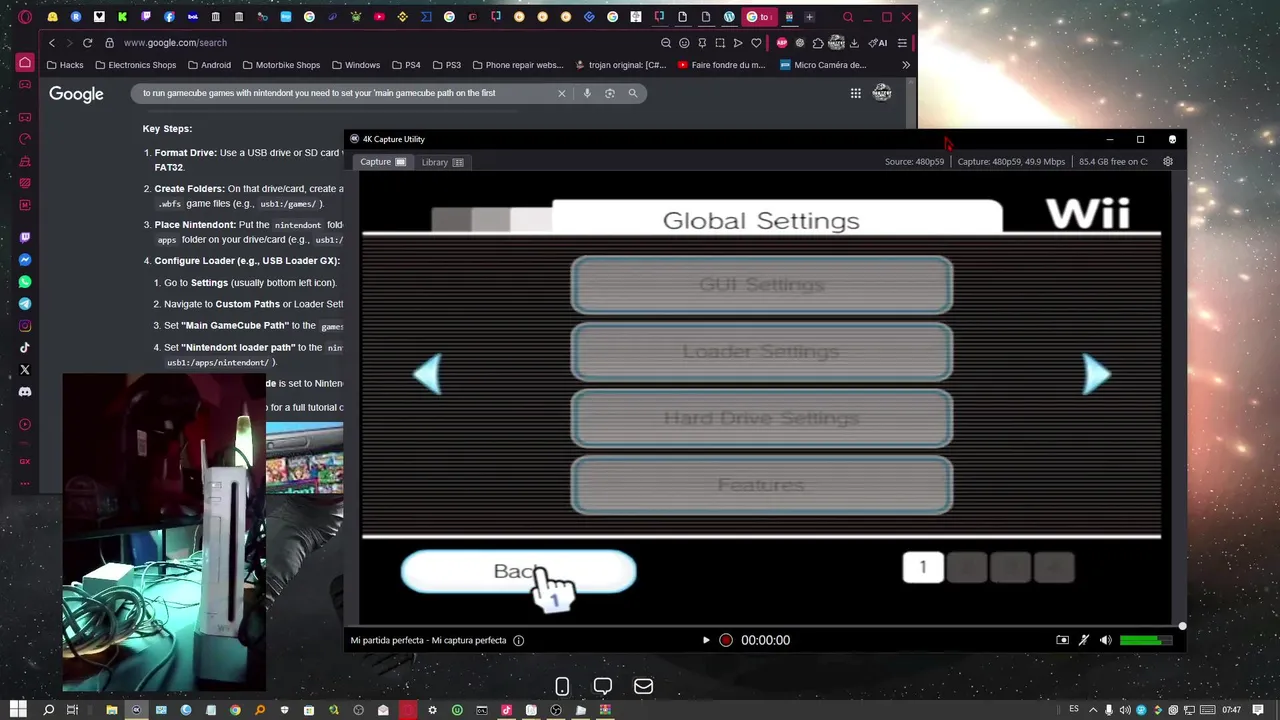Start Google voice search with microphone
This screenshot has height=720, width=1280.
[587, 93]
